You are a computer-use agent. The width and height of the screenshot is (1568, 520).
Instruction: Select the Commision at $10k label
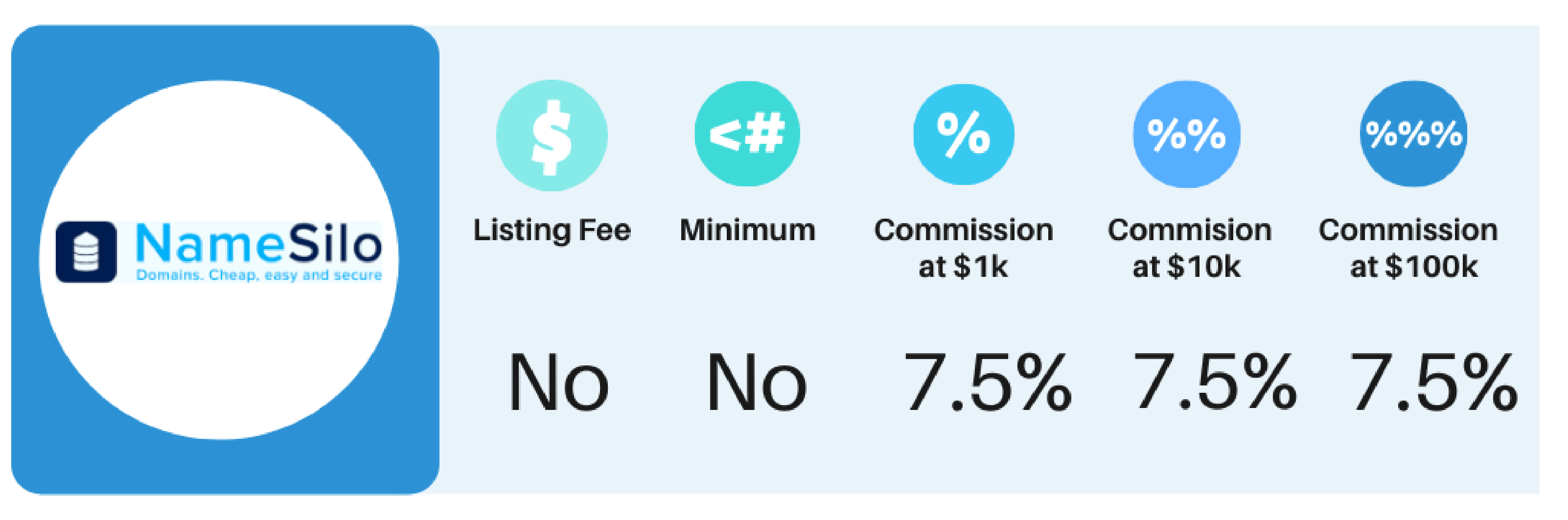coord(1189,248)
